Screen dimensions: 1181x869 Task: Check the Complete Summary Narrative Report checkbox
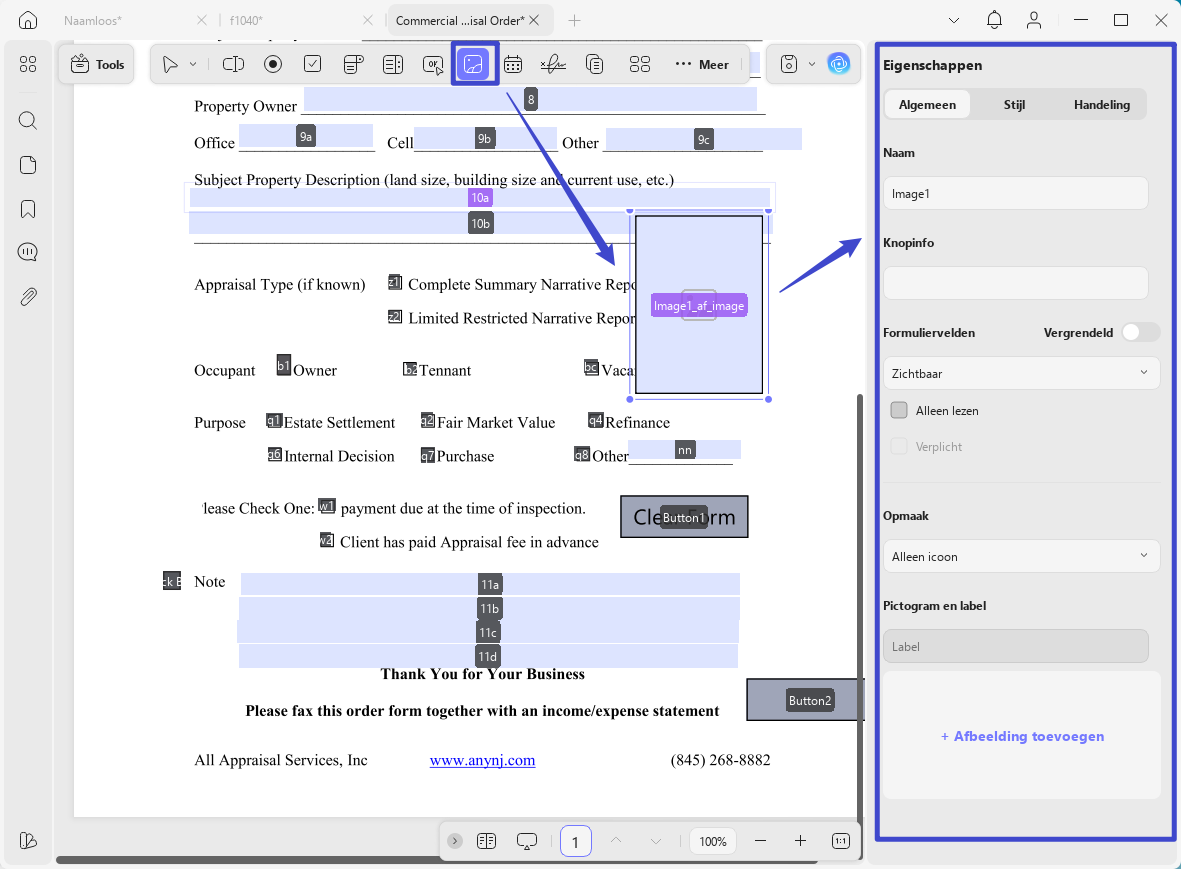395,283
